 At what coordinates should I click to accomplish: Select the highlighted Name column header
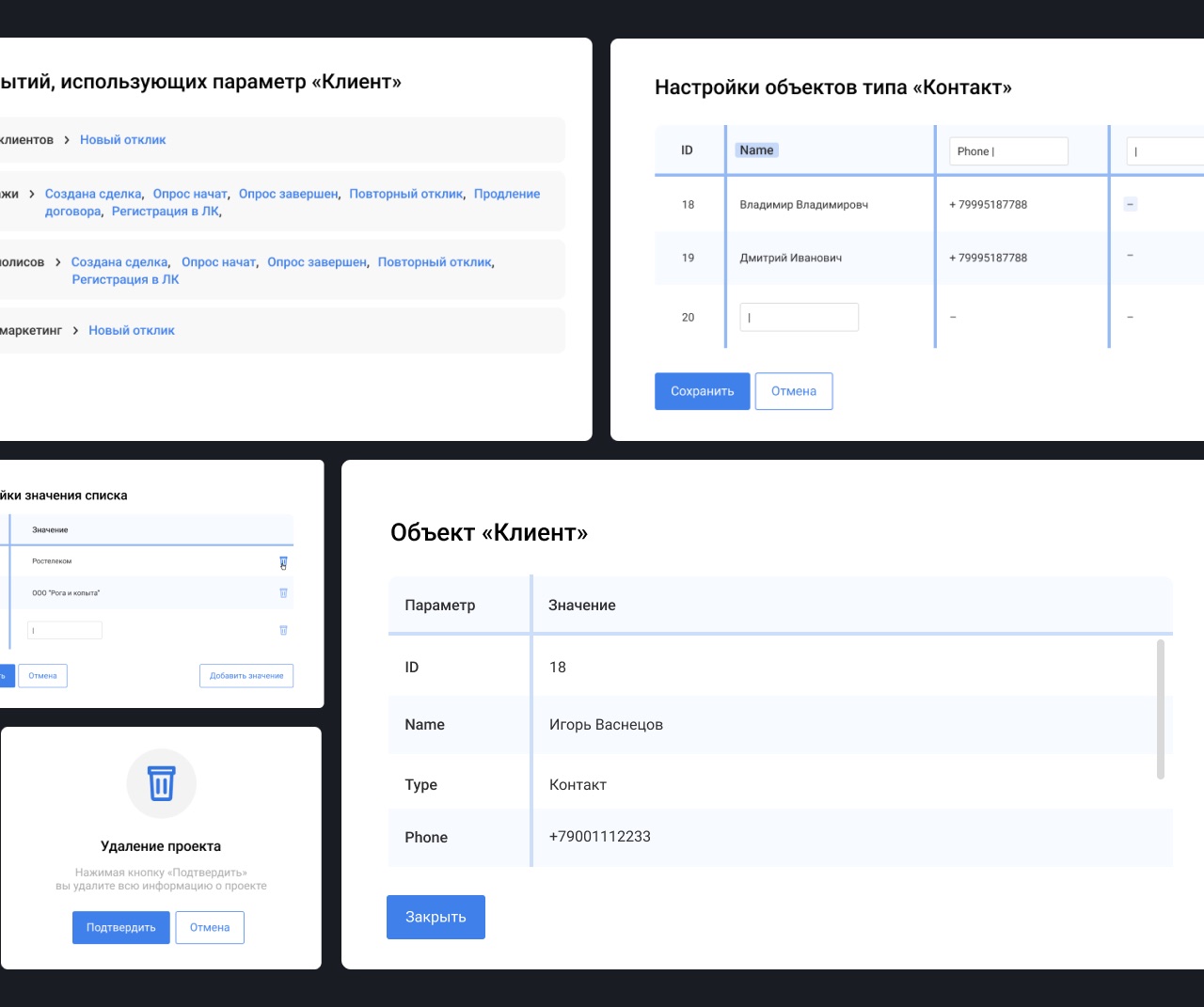756,150
